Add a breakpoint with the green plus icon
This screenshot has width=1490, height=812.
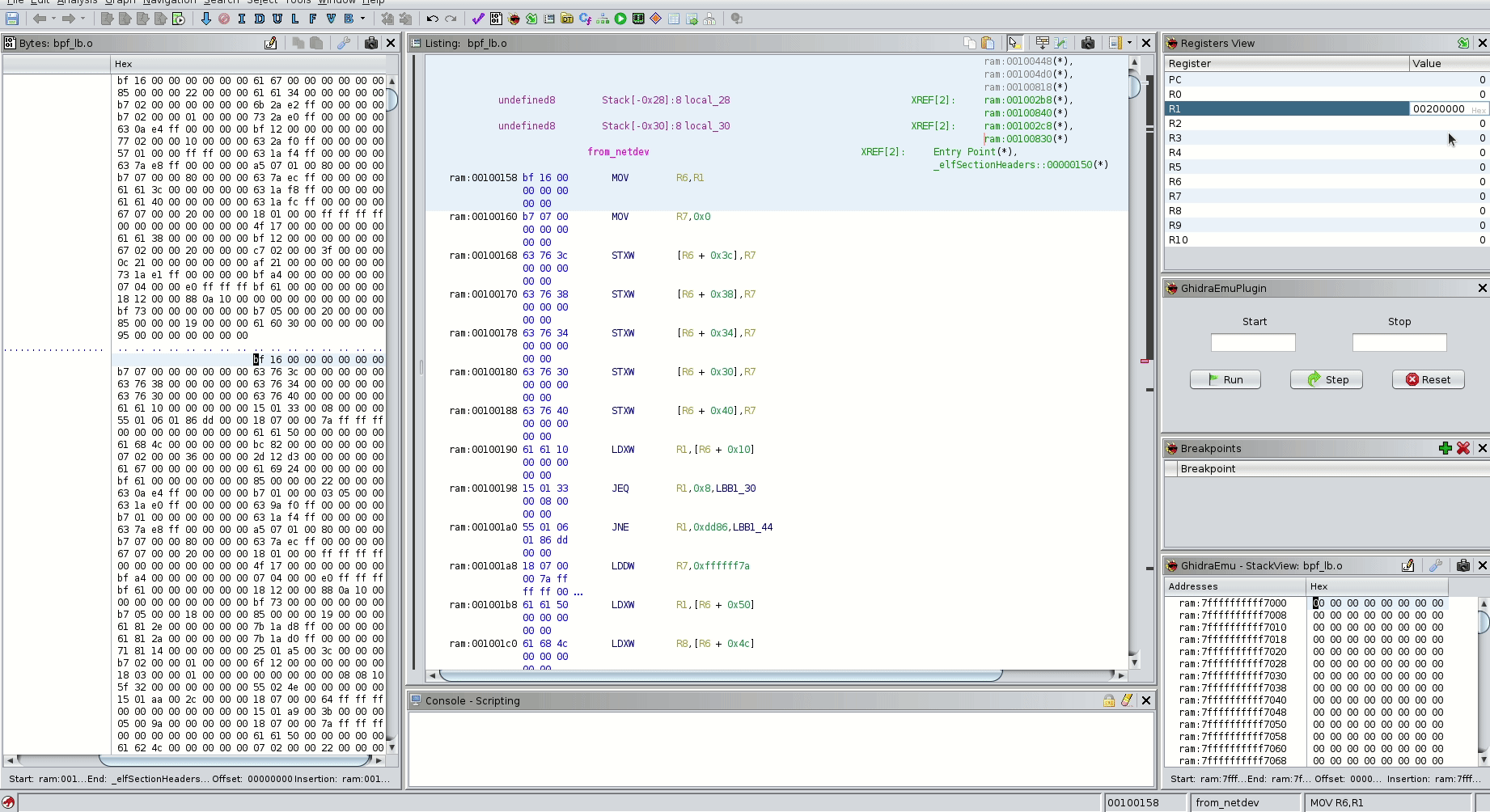(x=1446, y=448)
